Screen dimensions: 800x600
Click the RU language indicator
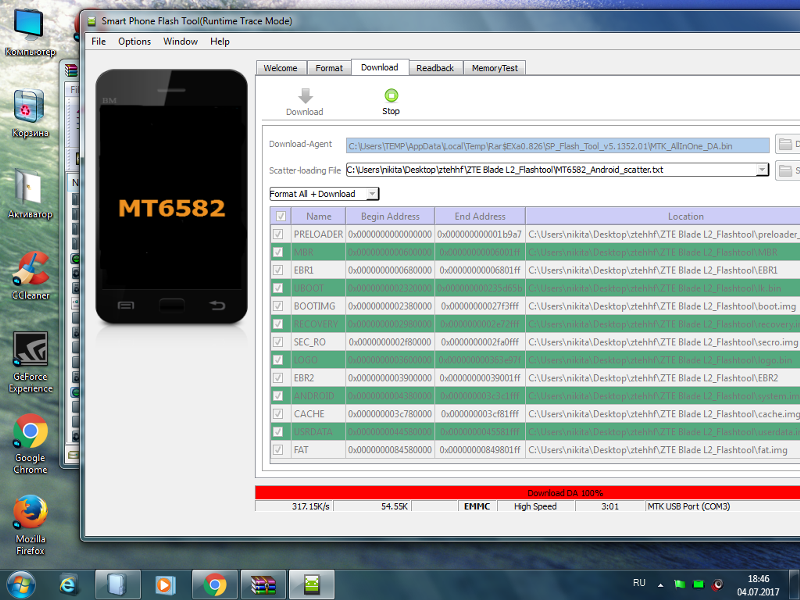[x=639, y=583]
